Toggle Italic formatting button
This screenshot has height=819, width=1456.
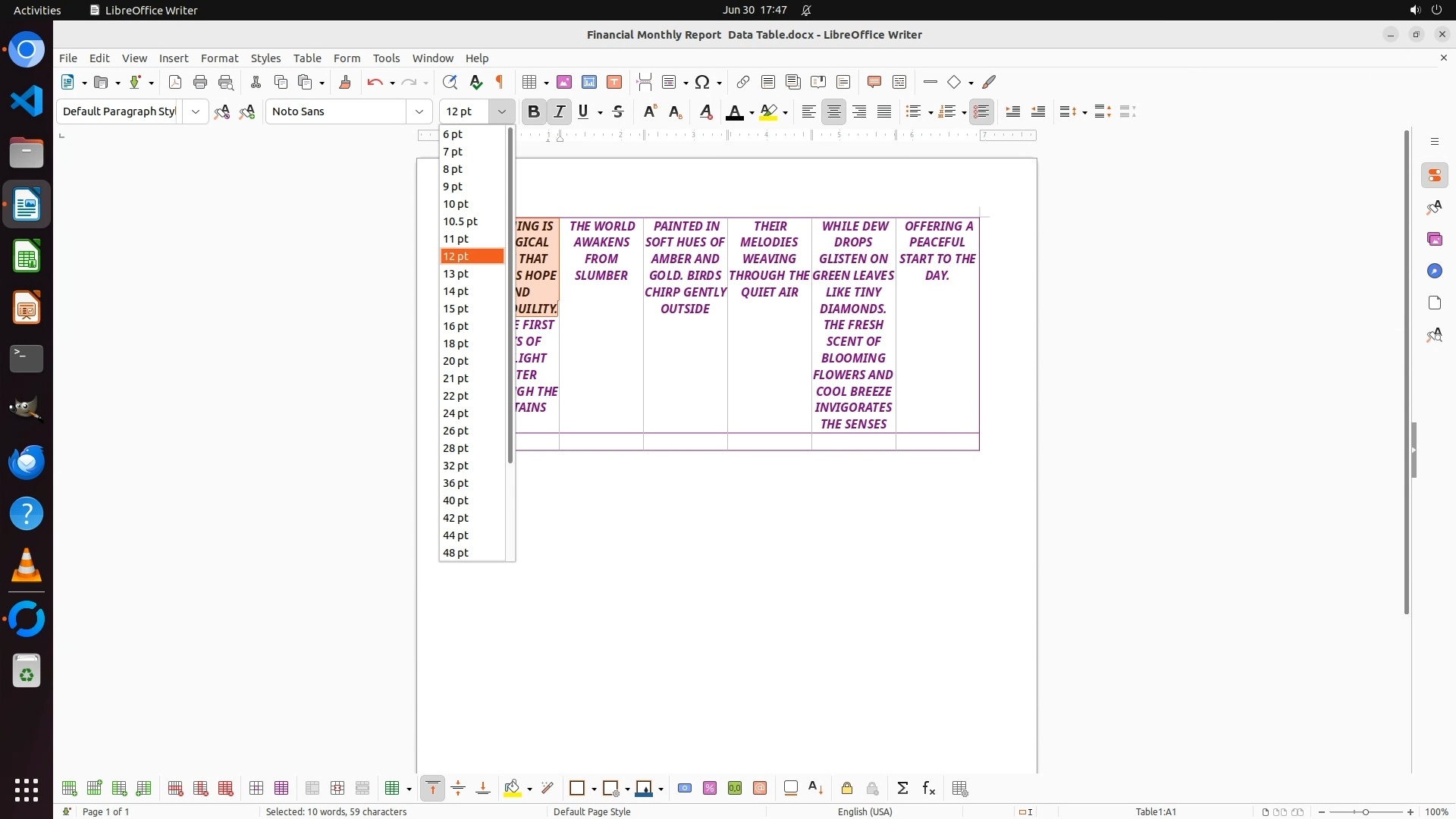point(559,111)
